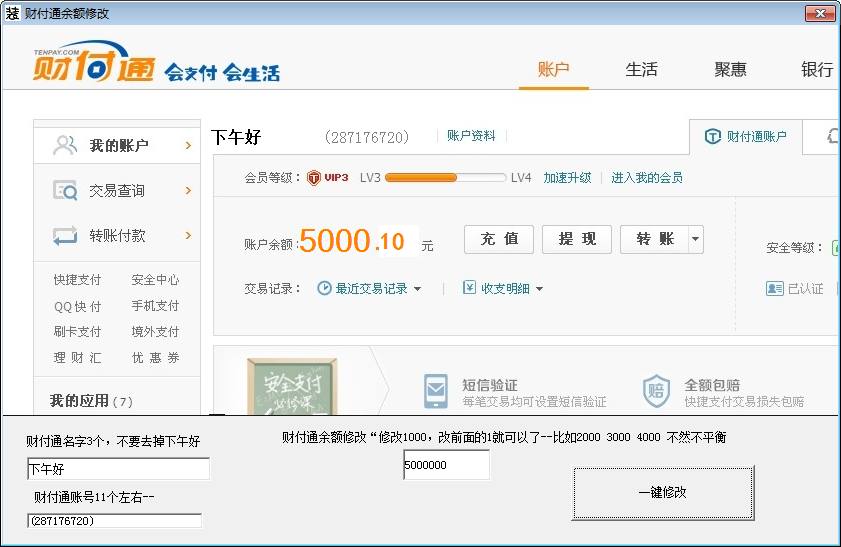Open 交易查询 sidebar menu item
Image resolution: width=841 pixels, height=547 pixels.
117,190
